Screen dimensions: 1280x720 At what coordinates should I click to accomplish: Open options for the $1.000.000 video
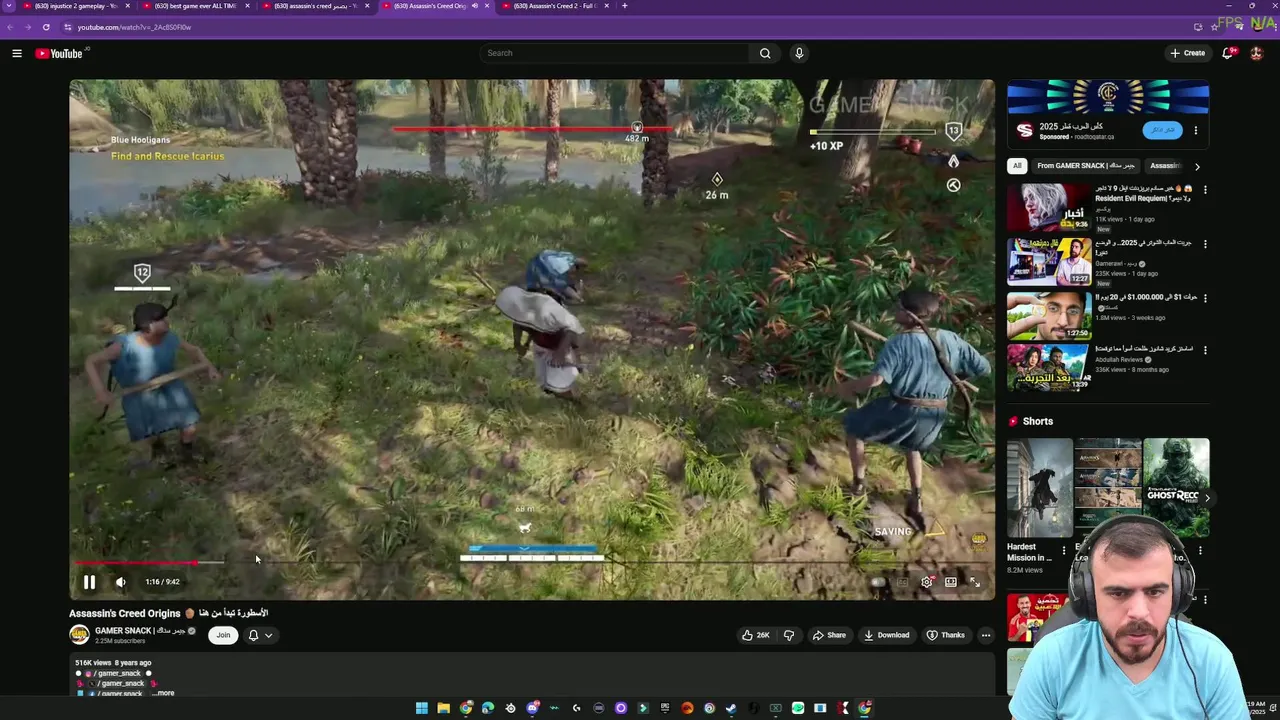coord(1205,298)
